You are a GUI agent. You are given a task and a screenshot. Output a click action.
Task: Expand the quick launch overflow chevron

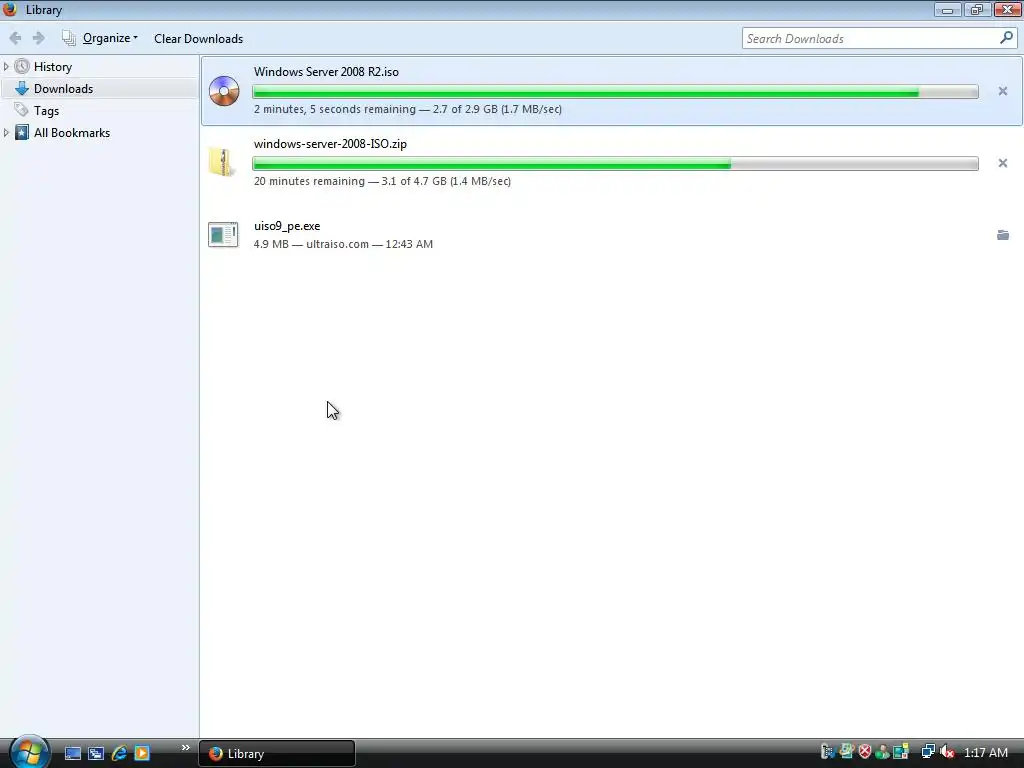coord(185,747)
